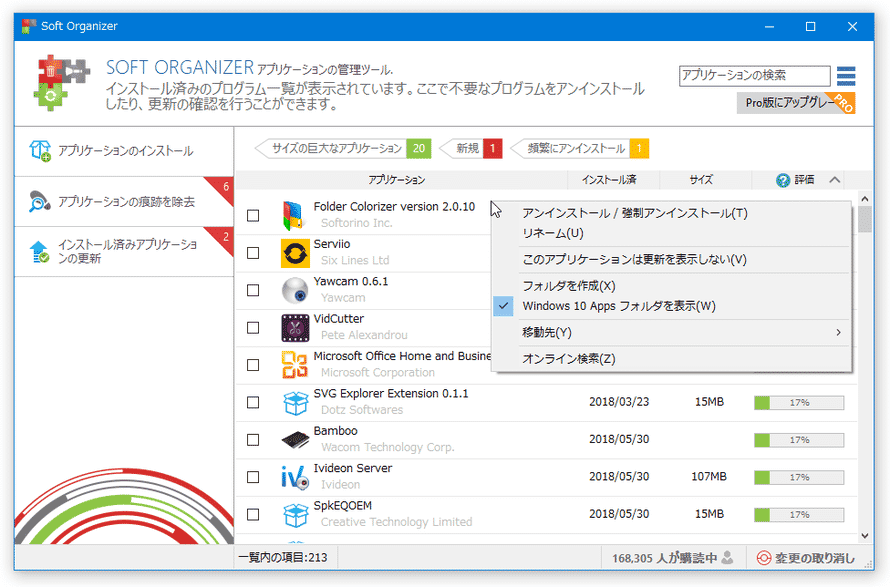Click the undo changes lifebuoy icon
Screen dimensions: 890x587
763,558
